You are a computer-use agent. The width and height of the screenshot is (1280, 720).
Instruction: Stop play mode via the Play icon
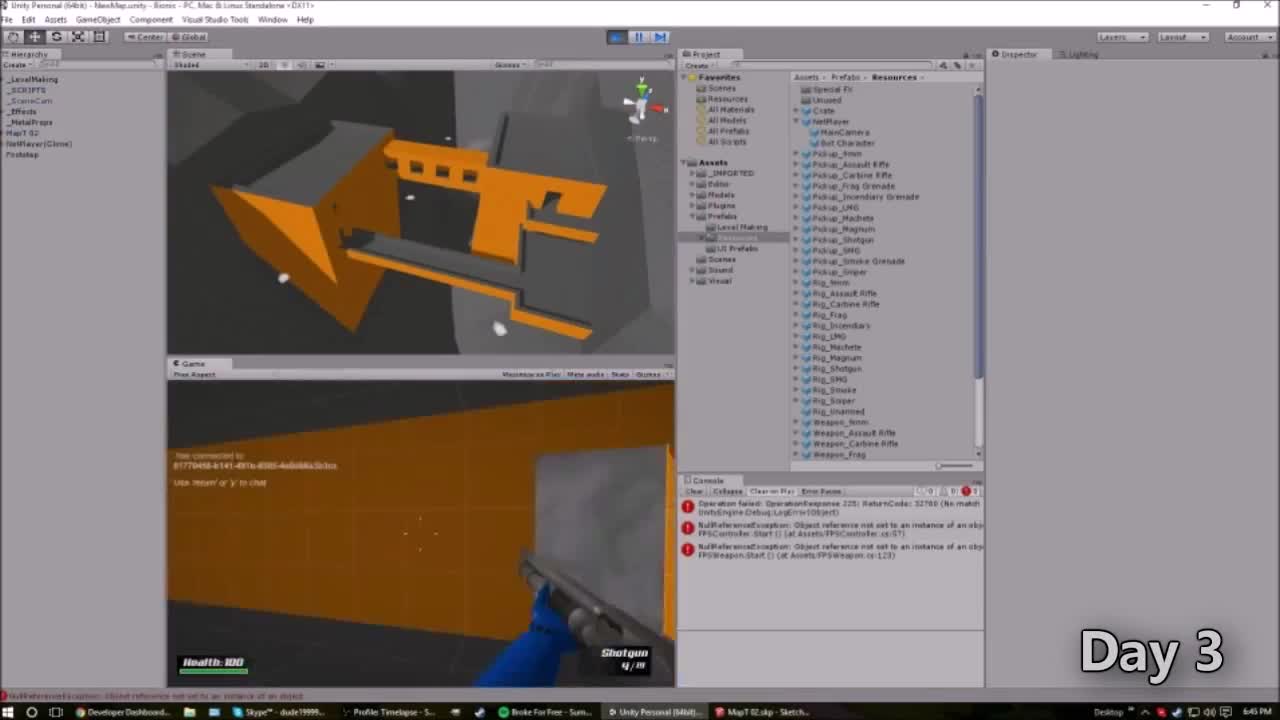click(615, 36)
